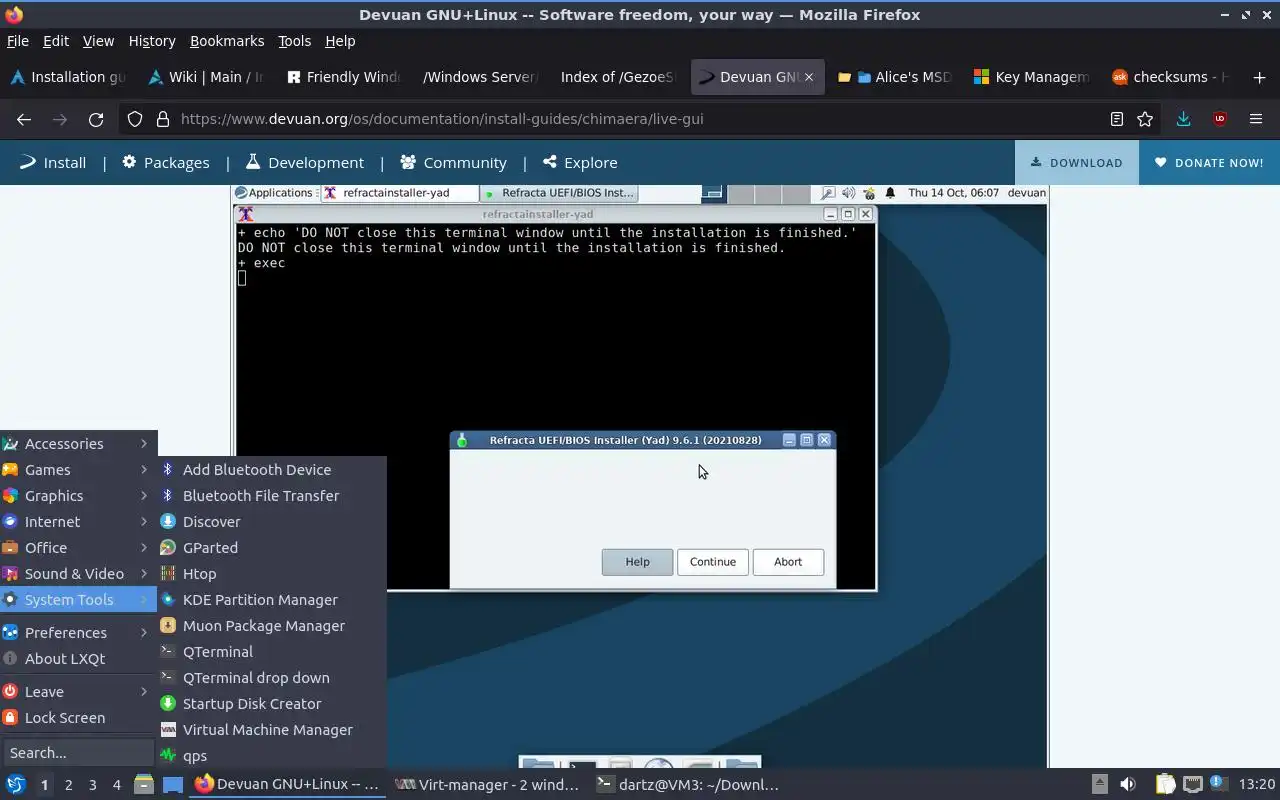
Task: Switch to Friendly Windows tab
Action: pos(344,77)
